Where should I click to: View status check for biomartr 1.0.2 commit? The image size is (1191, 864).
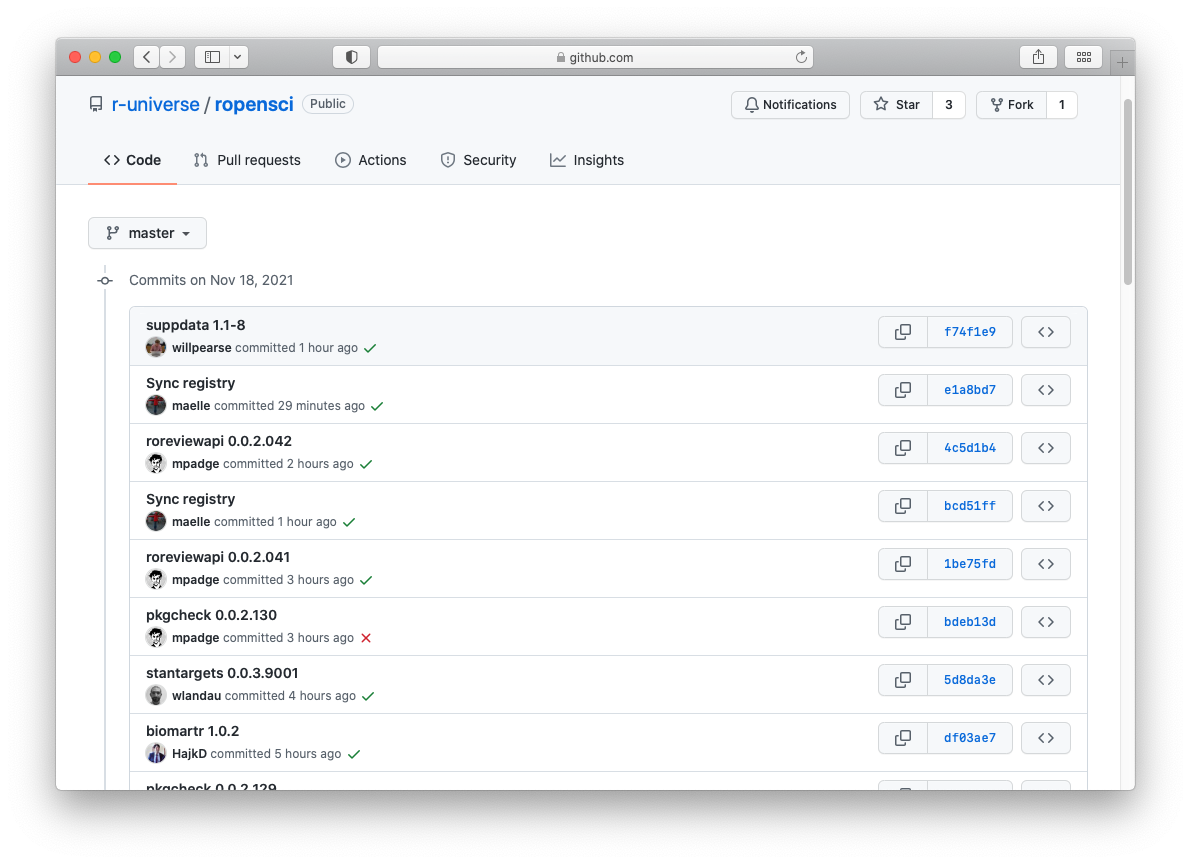click(x=354, y=754)
